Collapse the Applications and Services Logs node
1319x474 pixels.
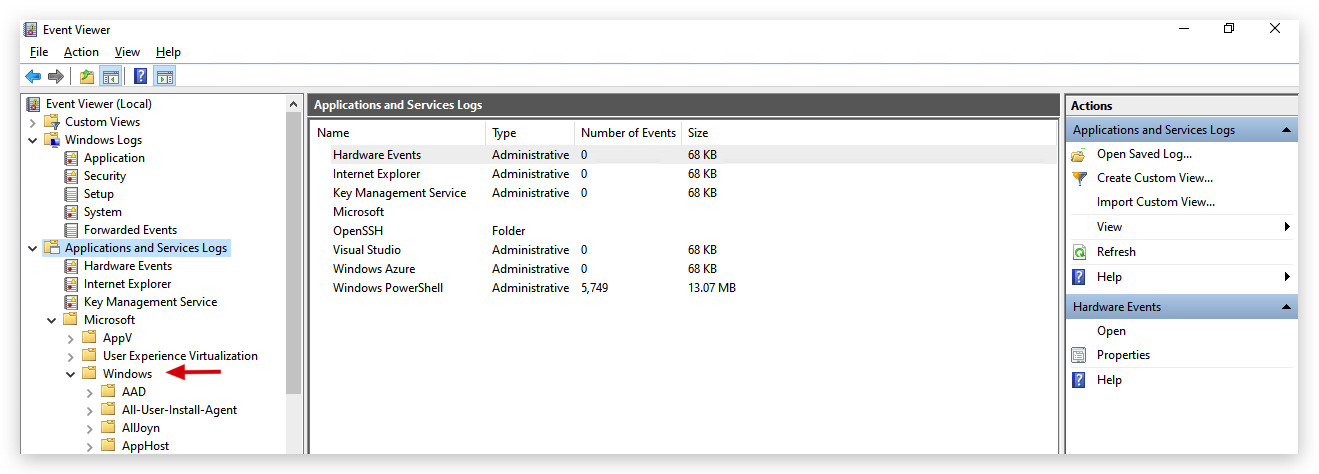click(x=32, y=248)
